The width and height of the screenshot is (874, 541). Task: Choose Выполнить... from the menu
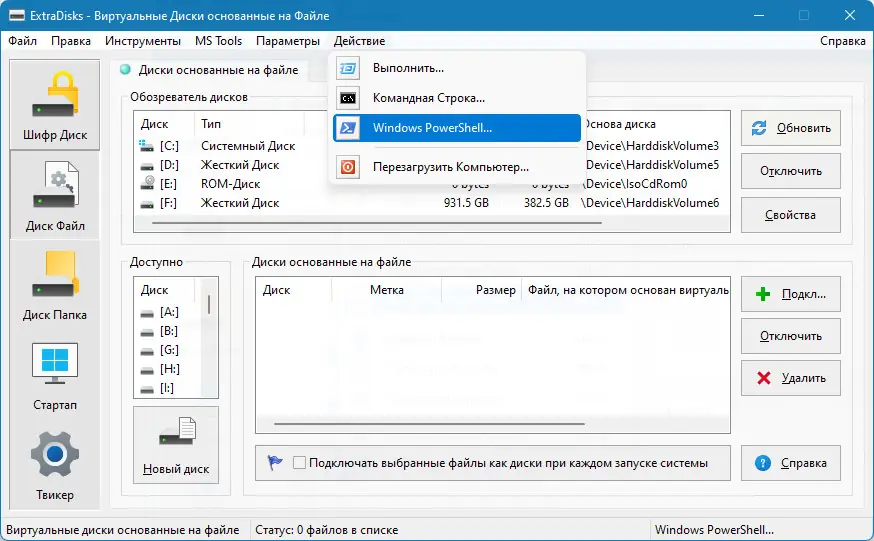[457, 68]
